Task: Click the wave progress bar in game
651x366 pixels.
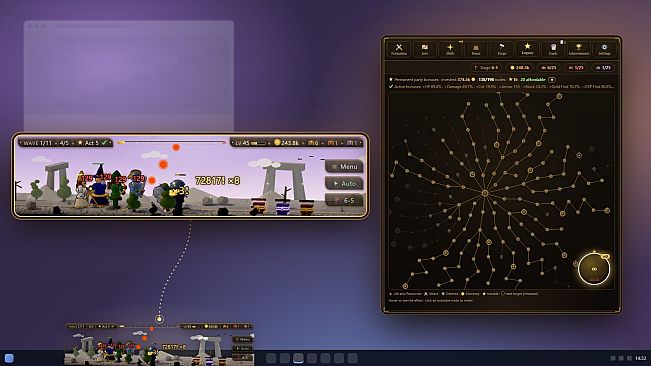Action: 171,142
